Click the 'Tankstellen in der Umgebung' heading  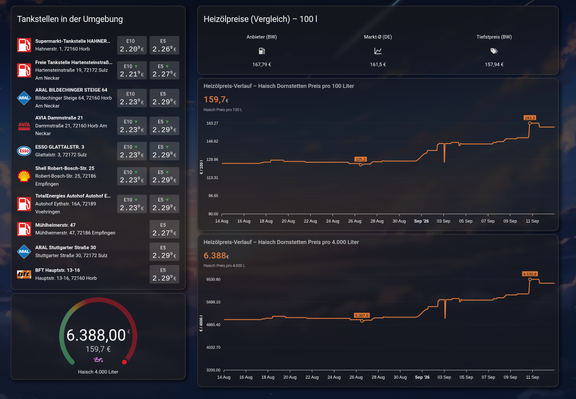coord(70,19)
